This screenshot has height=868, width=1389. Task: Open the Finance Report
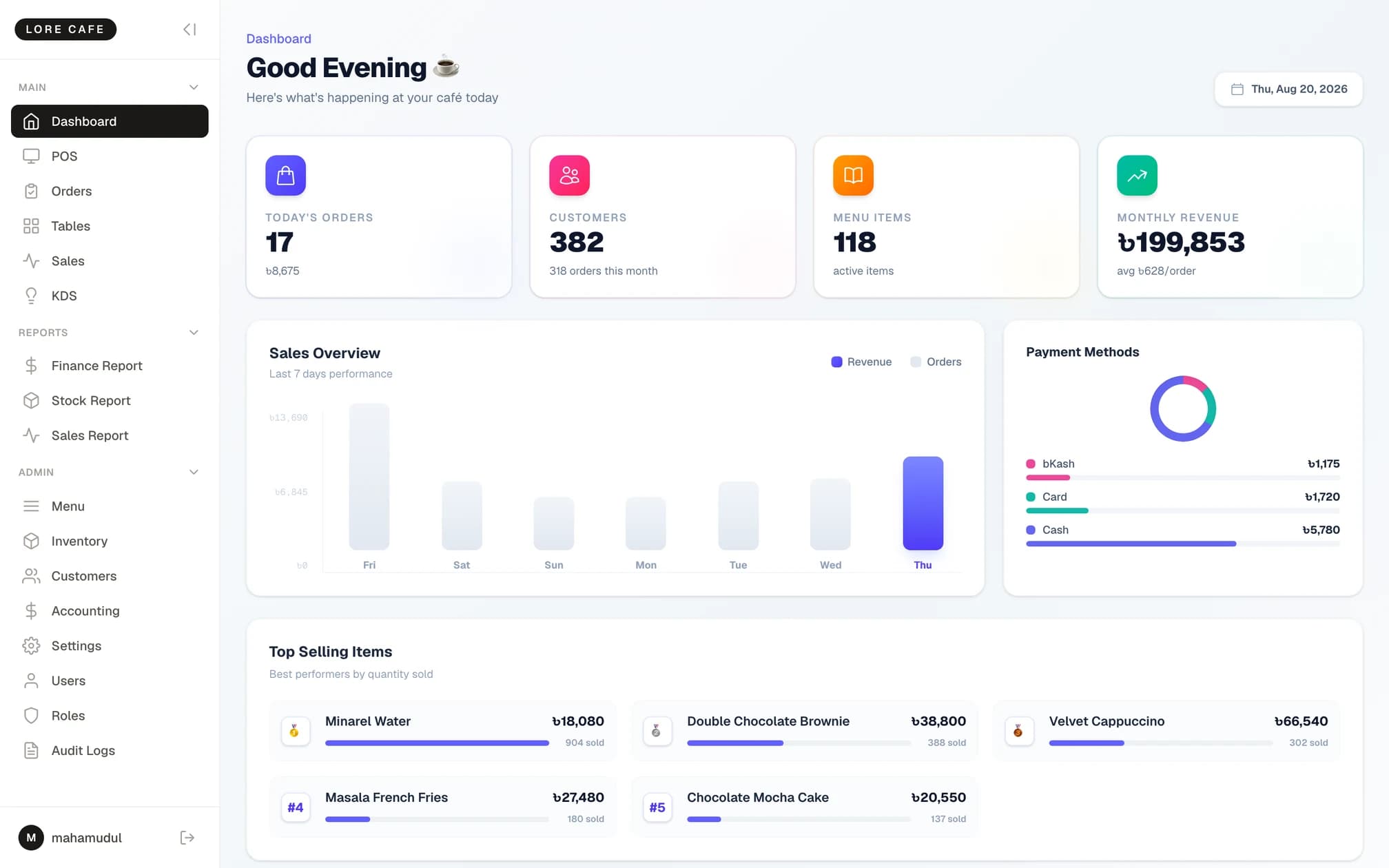click(110, 366)
